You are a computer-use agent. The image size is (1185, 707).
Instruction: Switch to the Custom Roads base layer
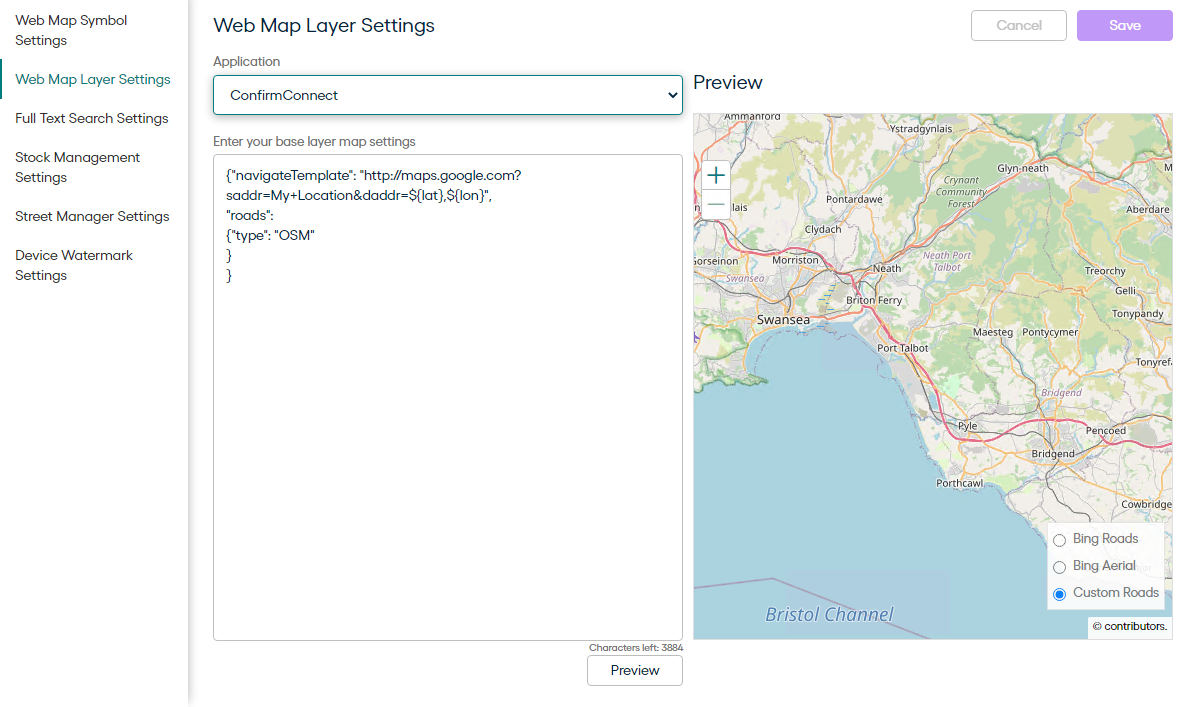point(1059,593)
